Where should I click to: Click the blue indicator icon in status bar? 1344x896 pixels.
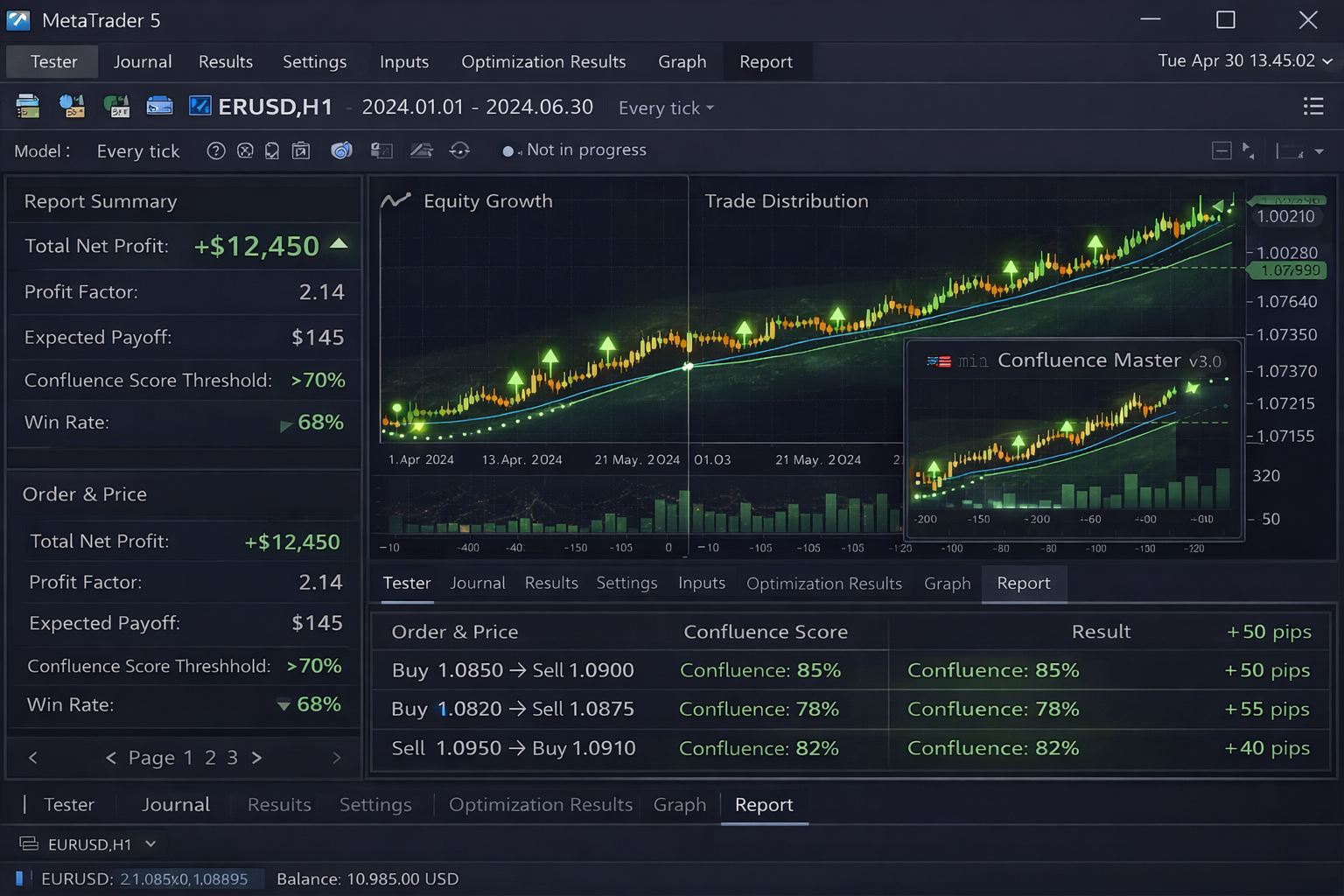(19, 878)
